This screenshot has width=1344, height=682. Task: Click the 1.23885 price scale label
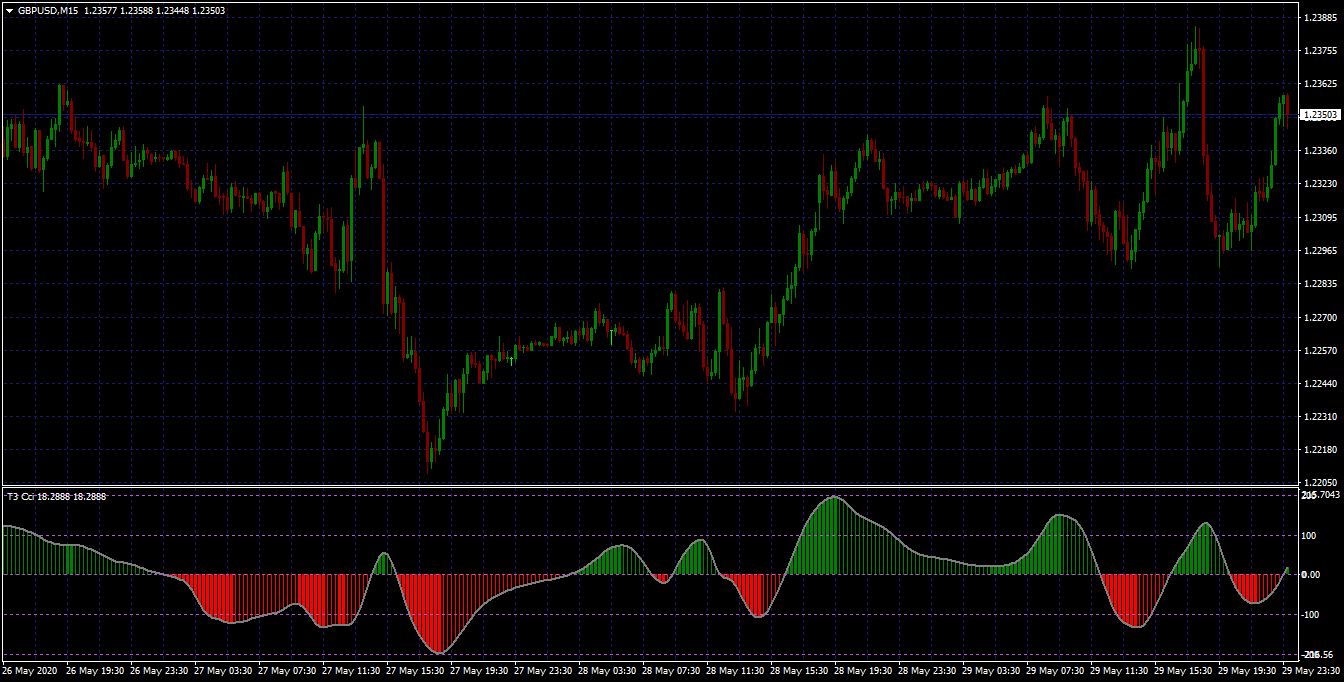pos(1319,17)
